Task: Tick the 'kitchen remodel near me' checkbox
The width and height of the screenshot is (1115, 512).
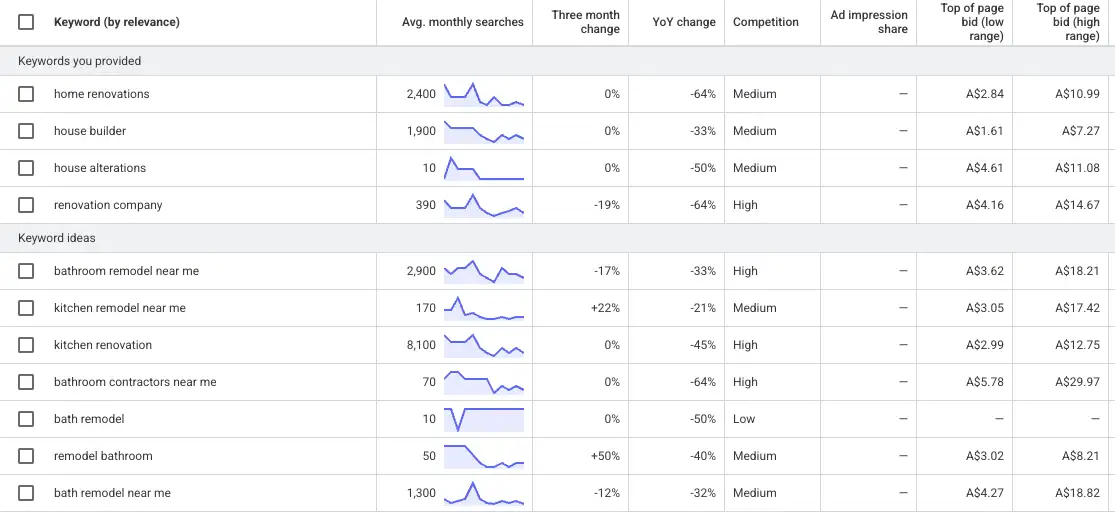Action: click(26, 308)
